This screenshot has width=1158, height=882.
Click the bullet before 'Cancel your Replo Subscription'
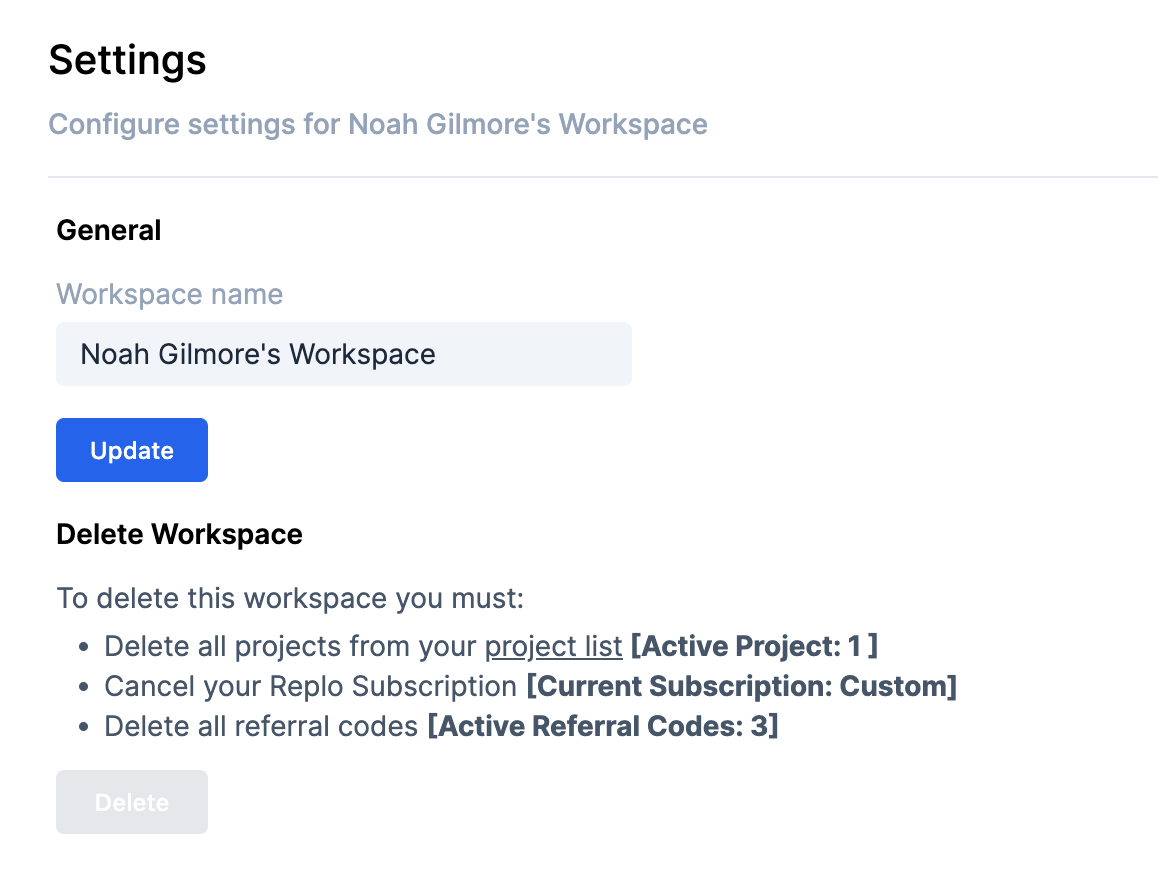point(86,687)
